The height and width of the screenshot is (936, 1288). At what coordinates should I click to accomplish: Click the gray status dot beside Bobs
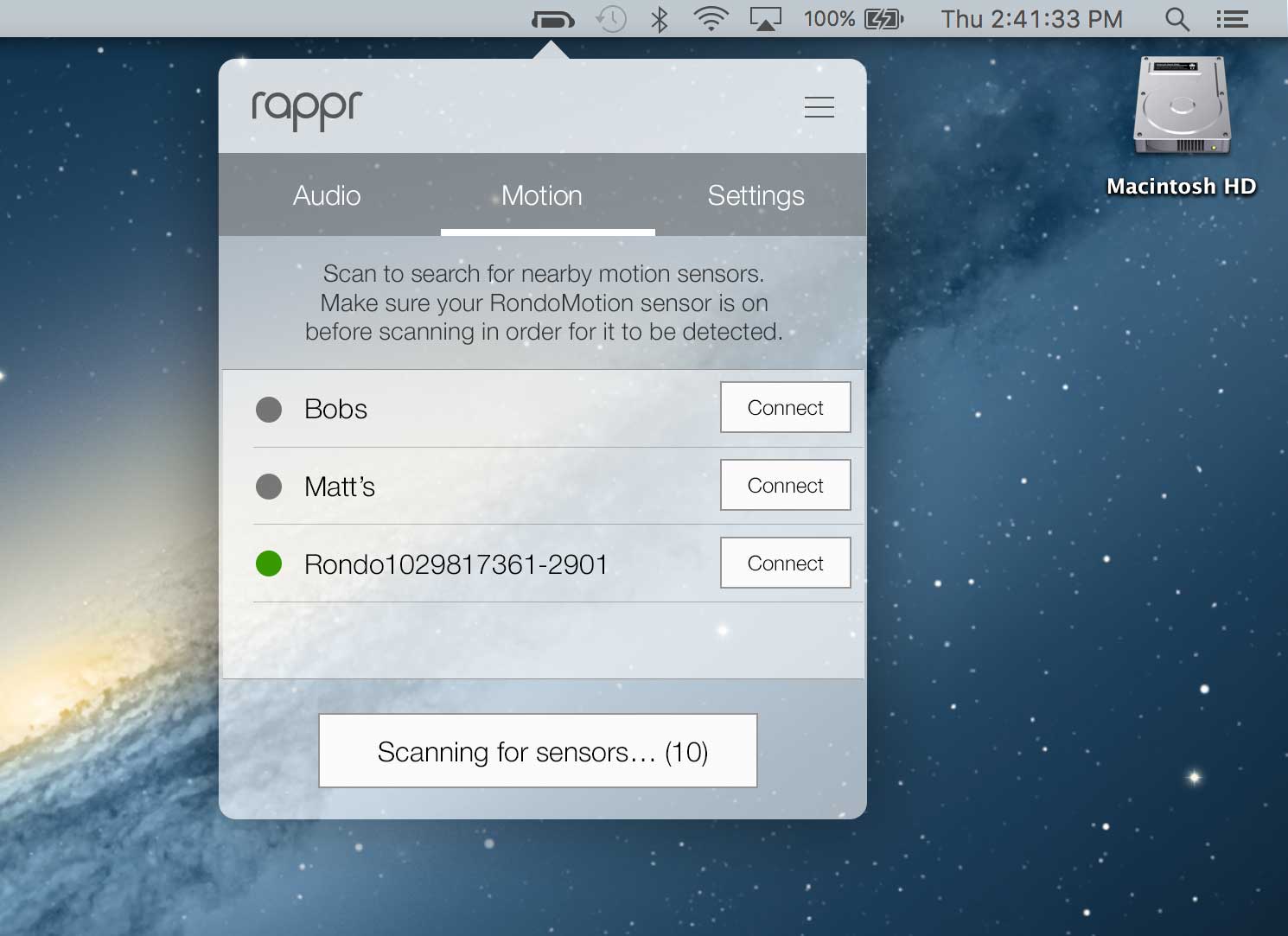269,409
